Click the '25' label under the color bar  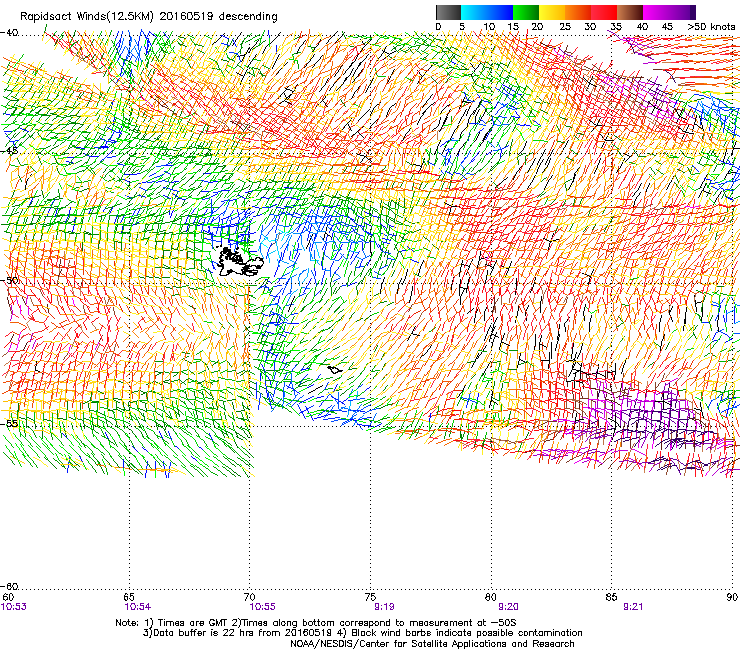565,27
